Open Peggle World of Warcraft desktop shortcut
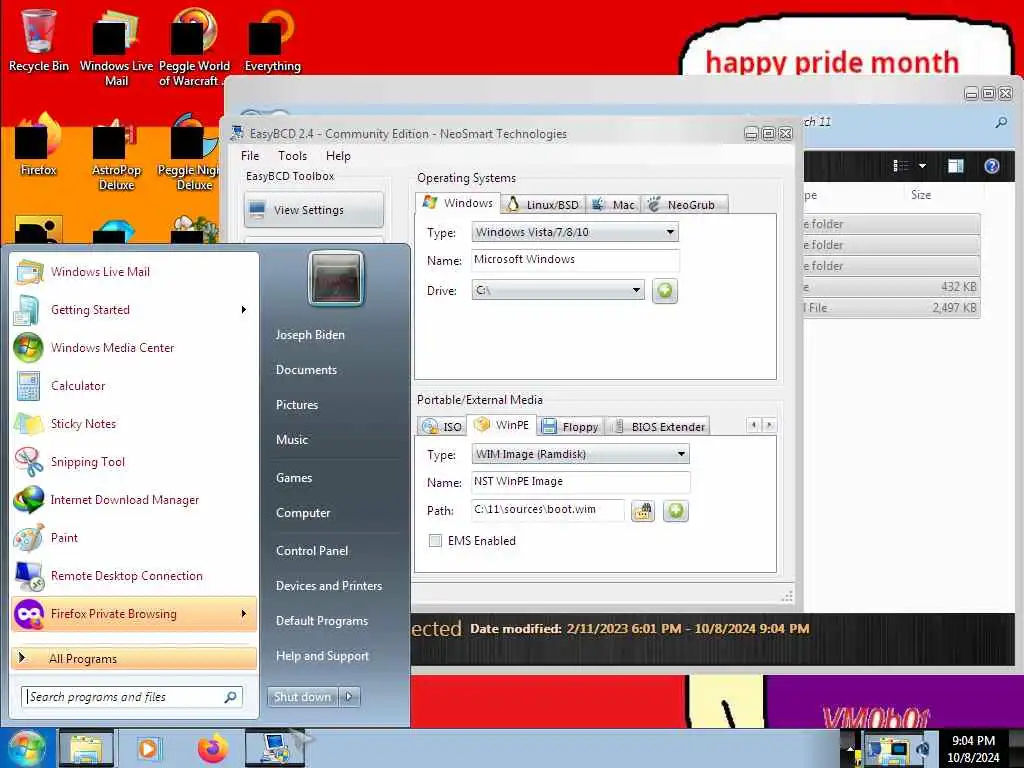This screenshot has width=1024, height=768. (x=194, y=49)
